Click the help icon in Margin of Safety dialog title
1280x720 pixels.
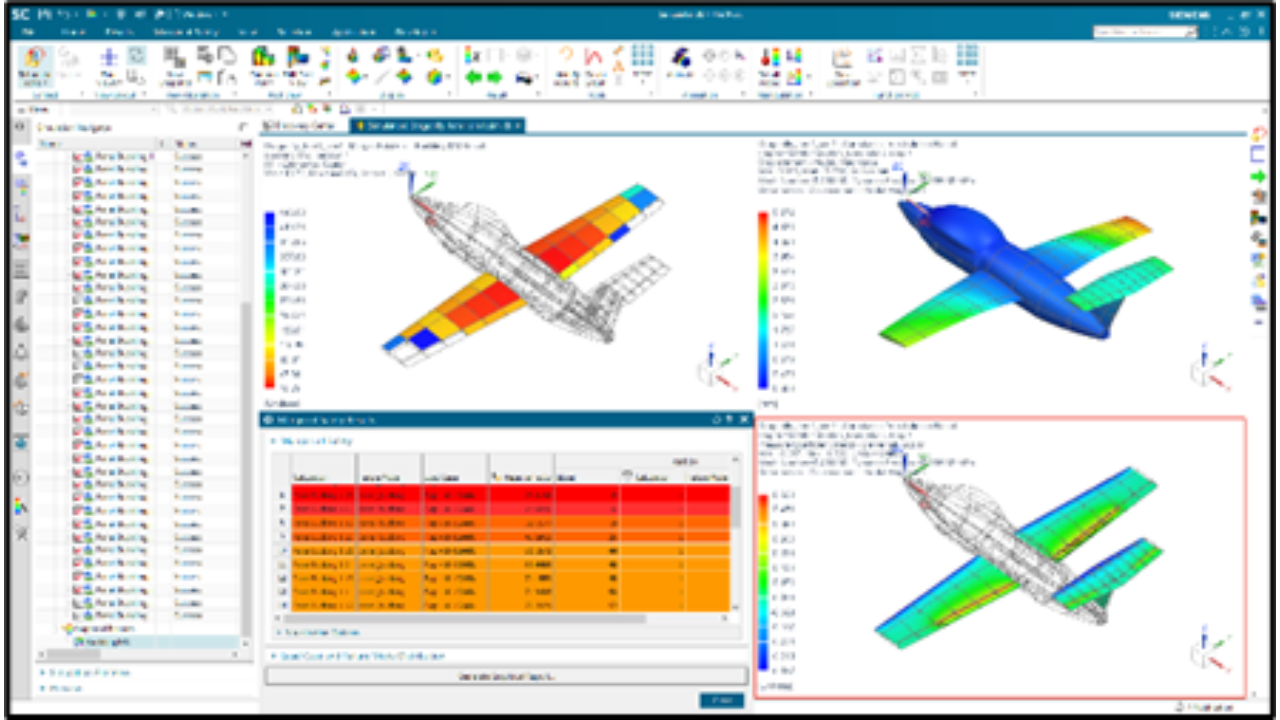tap(730, 420)
